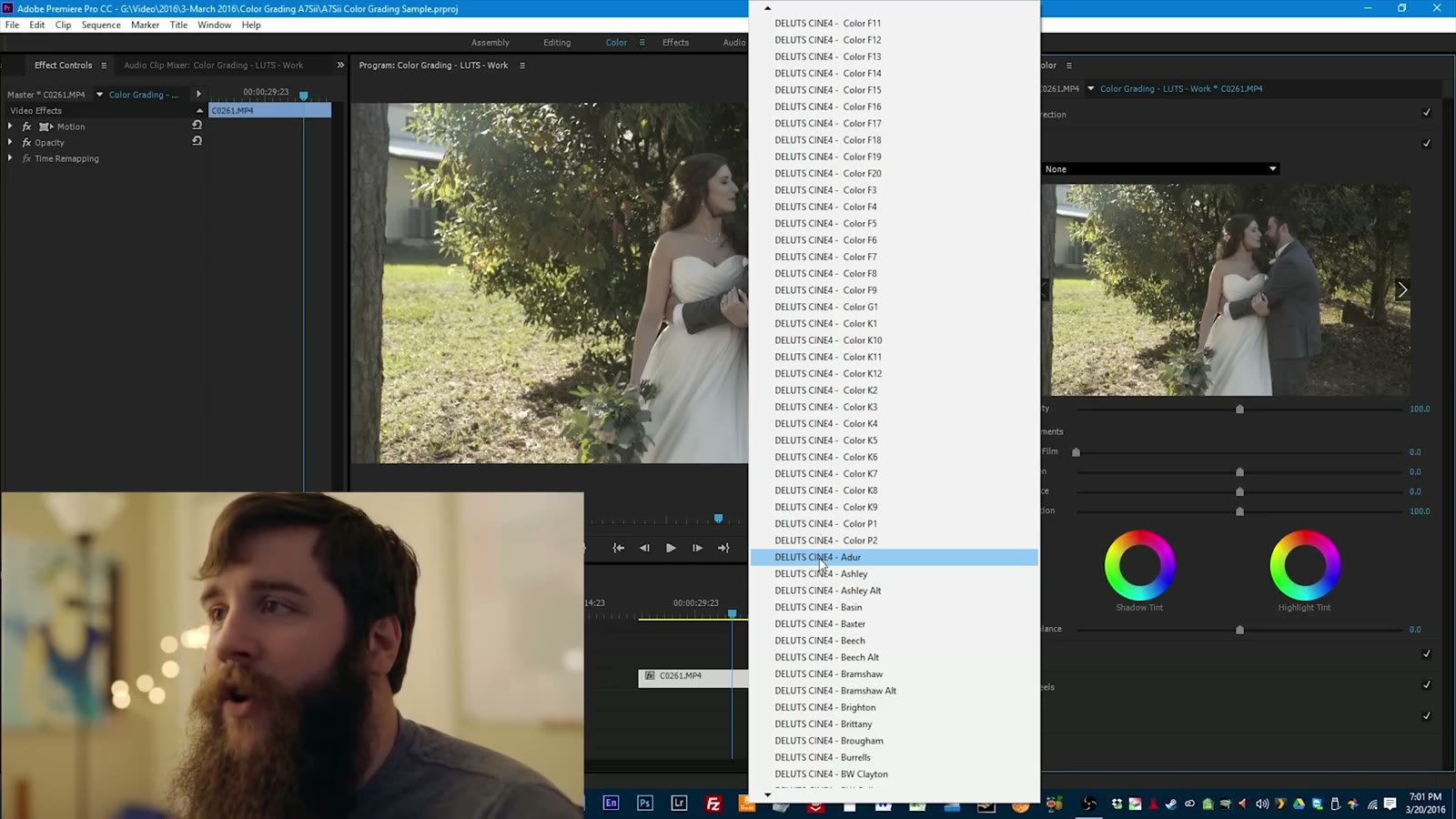
Task: Toggle the bottom Lumetri section checkbox
Action: [x=1426, y=716]
